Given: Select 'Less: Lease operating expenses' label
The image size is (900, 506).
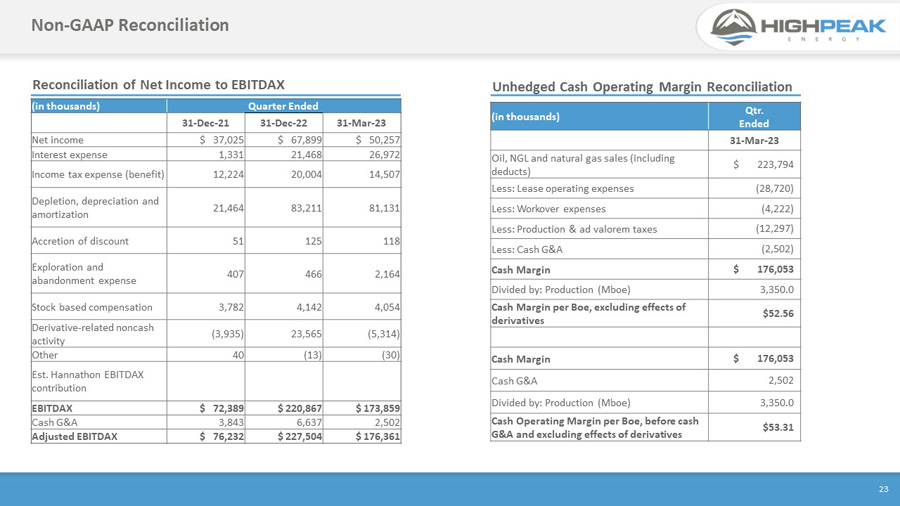Looking at the screenshot, I should [562, 189].
